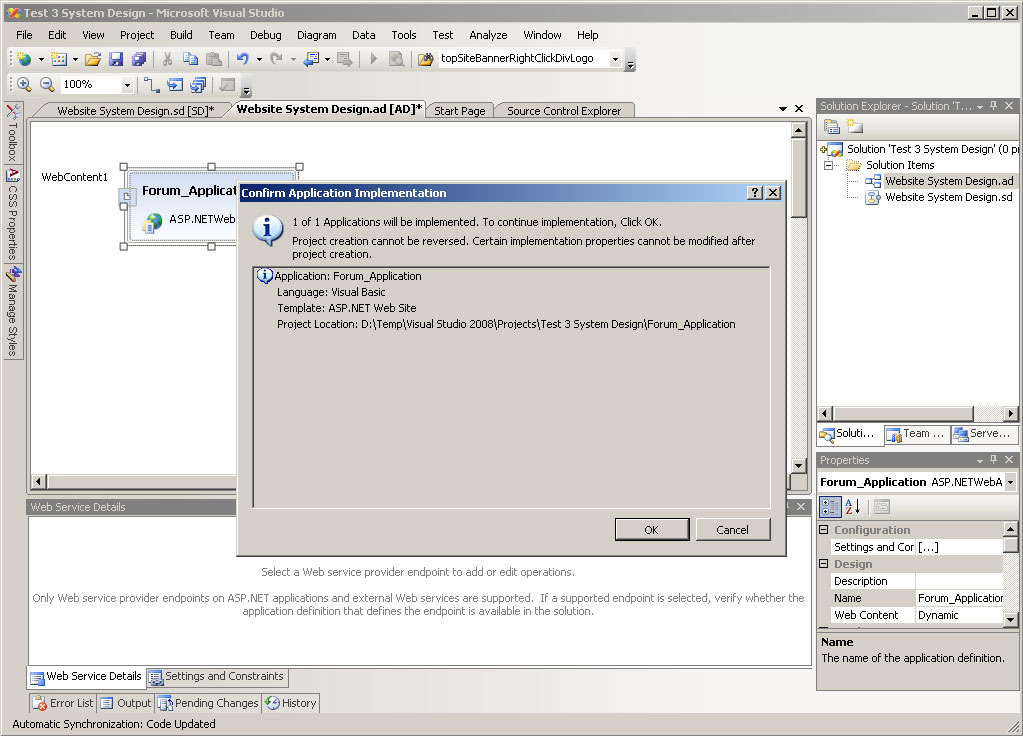The image size is (1023, 736).
Task: Click the Zoom In magnifier icon
Action: pos(24,84)
